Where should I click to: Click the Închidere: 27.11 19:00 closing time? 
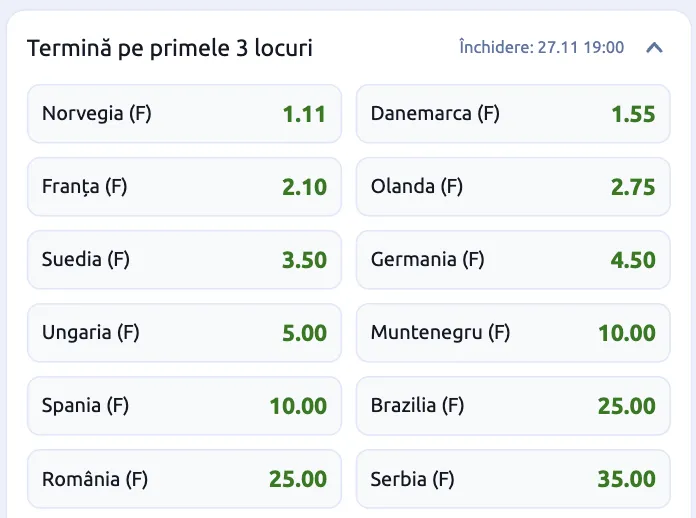[x=541, y=47]
